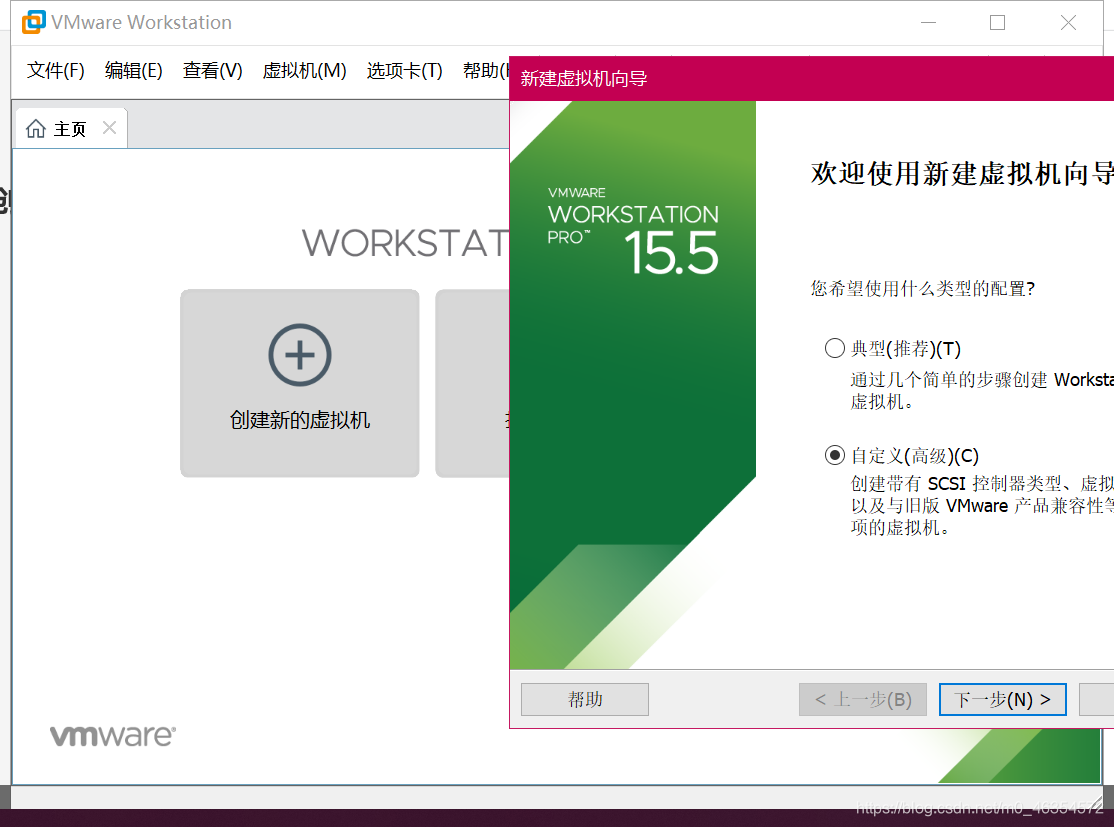Click the plus circle icon to create VM
The image size is (1114, 827).
(300, 355)
